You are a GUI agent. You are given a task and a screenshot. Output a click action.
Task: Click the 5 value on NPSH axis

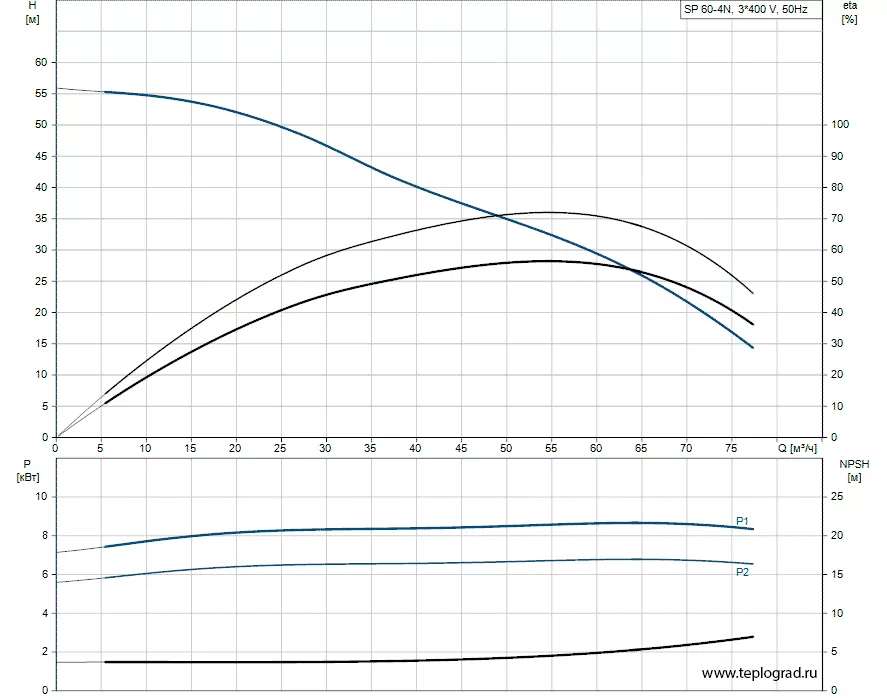click(833, 651)
